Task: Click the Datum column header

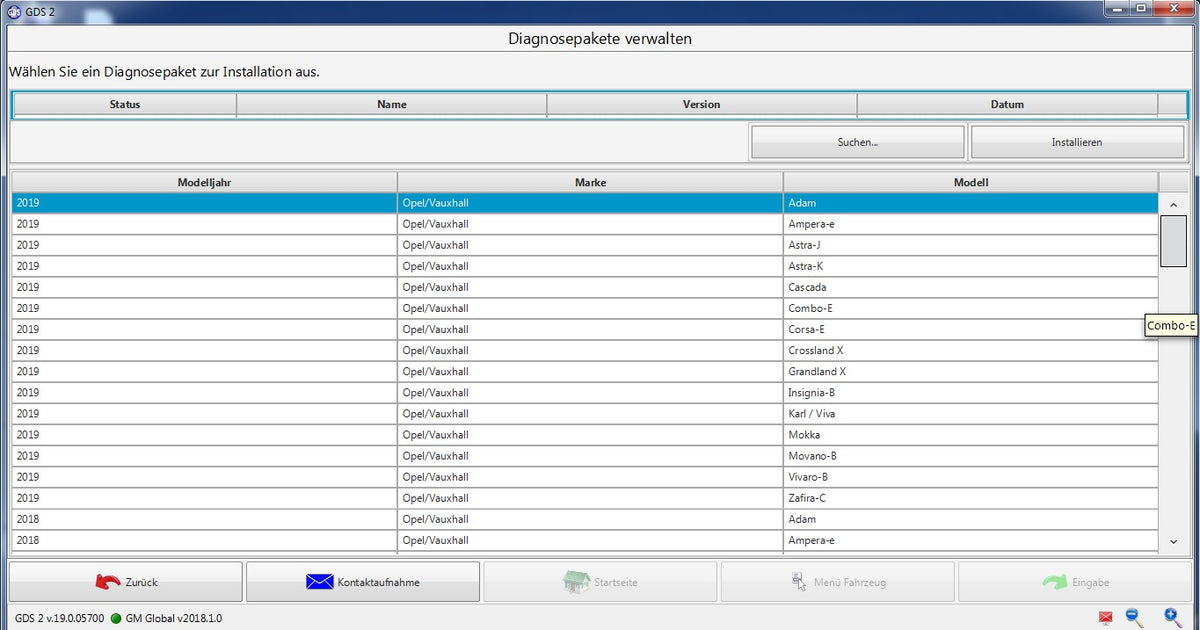Action: pos(1007,104)
